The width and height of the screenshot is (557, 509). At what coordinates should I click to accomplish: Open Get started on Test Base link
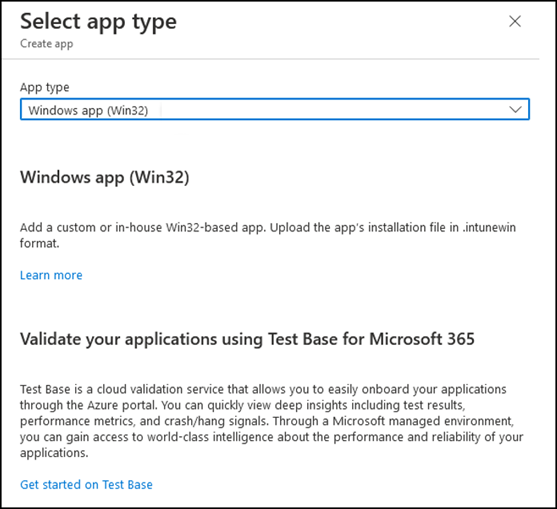click(86, 484)
